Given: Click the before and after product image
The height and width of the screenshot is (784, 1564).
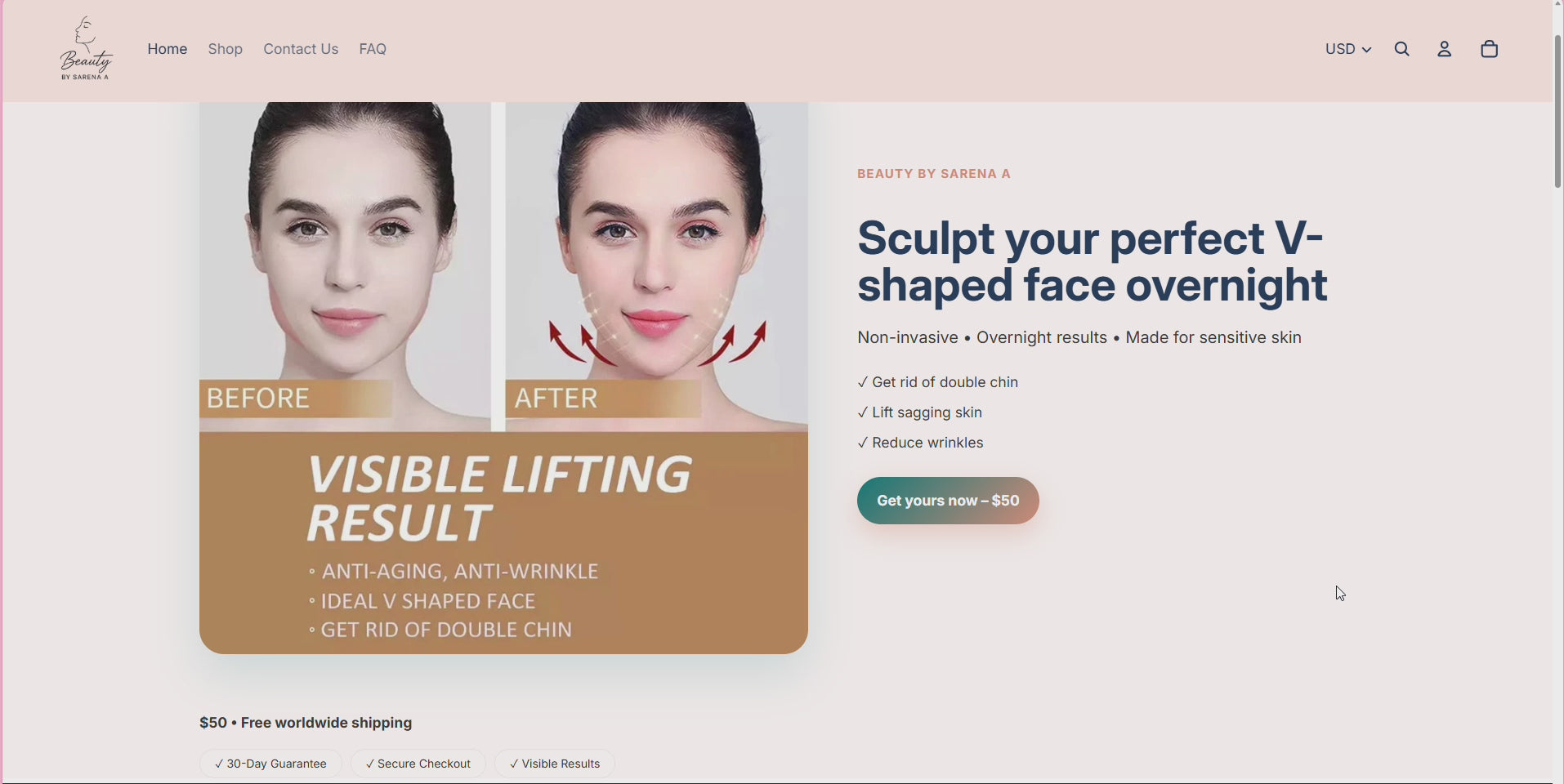Looking at the screenshot, I should 503,377.
